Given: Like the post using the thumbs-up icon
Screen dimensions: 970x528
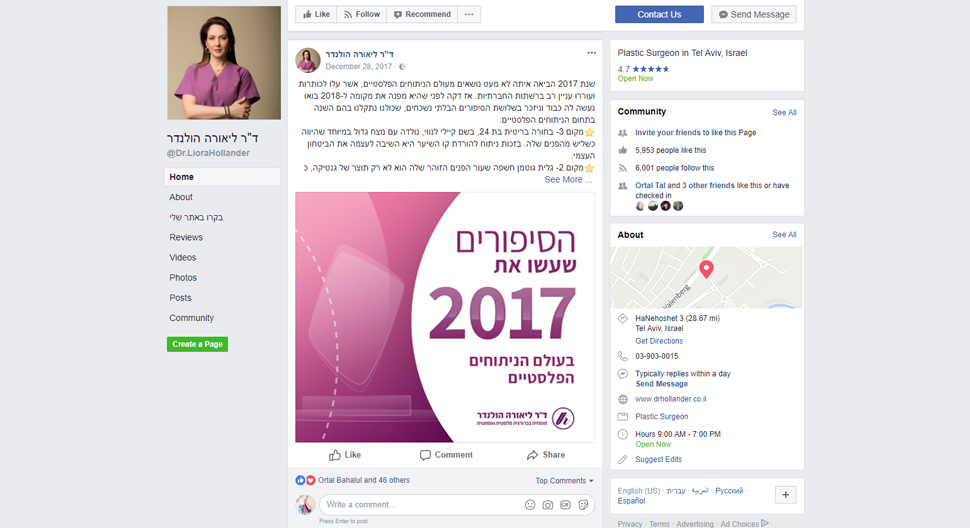Looking at the screenshot, I should point(335,455).
